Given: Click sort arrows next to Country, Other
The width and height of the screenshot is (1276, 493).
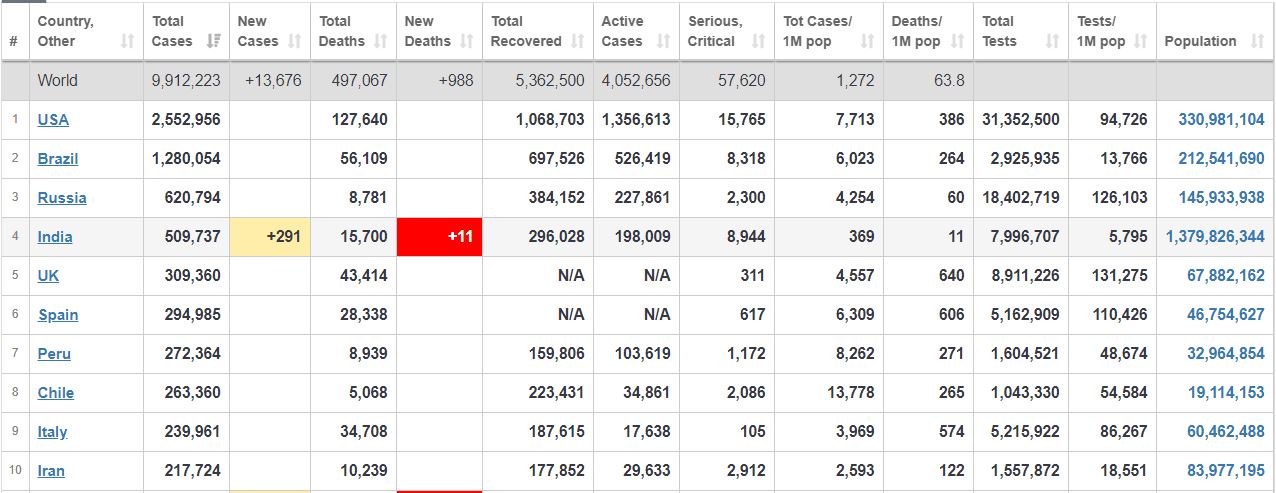Looking at the screenshot, I should coord(127,41).
